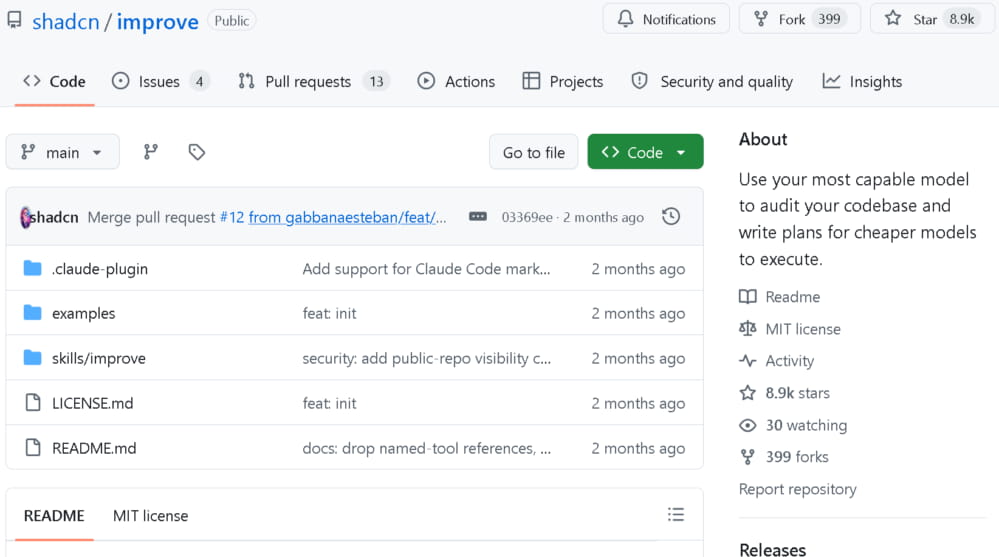Image resolution: width=999 pixels, height=557 pixels.
Task: Switch to the Code tab
Action: (54, 82)
